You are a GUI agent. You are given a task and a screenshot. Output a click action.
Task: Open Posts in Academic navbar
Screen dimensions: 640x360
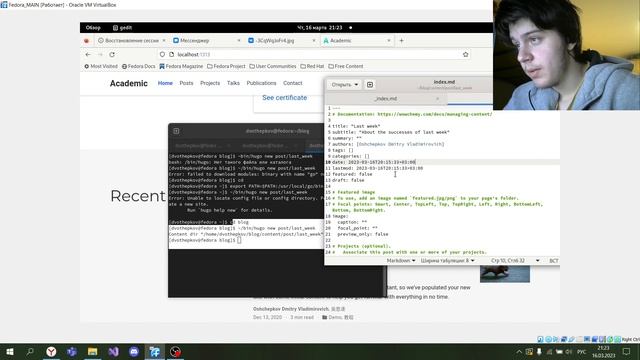pos(186,83)
